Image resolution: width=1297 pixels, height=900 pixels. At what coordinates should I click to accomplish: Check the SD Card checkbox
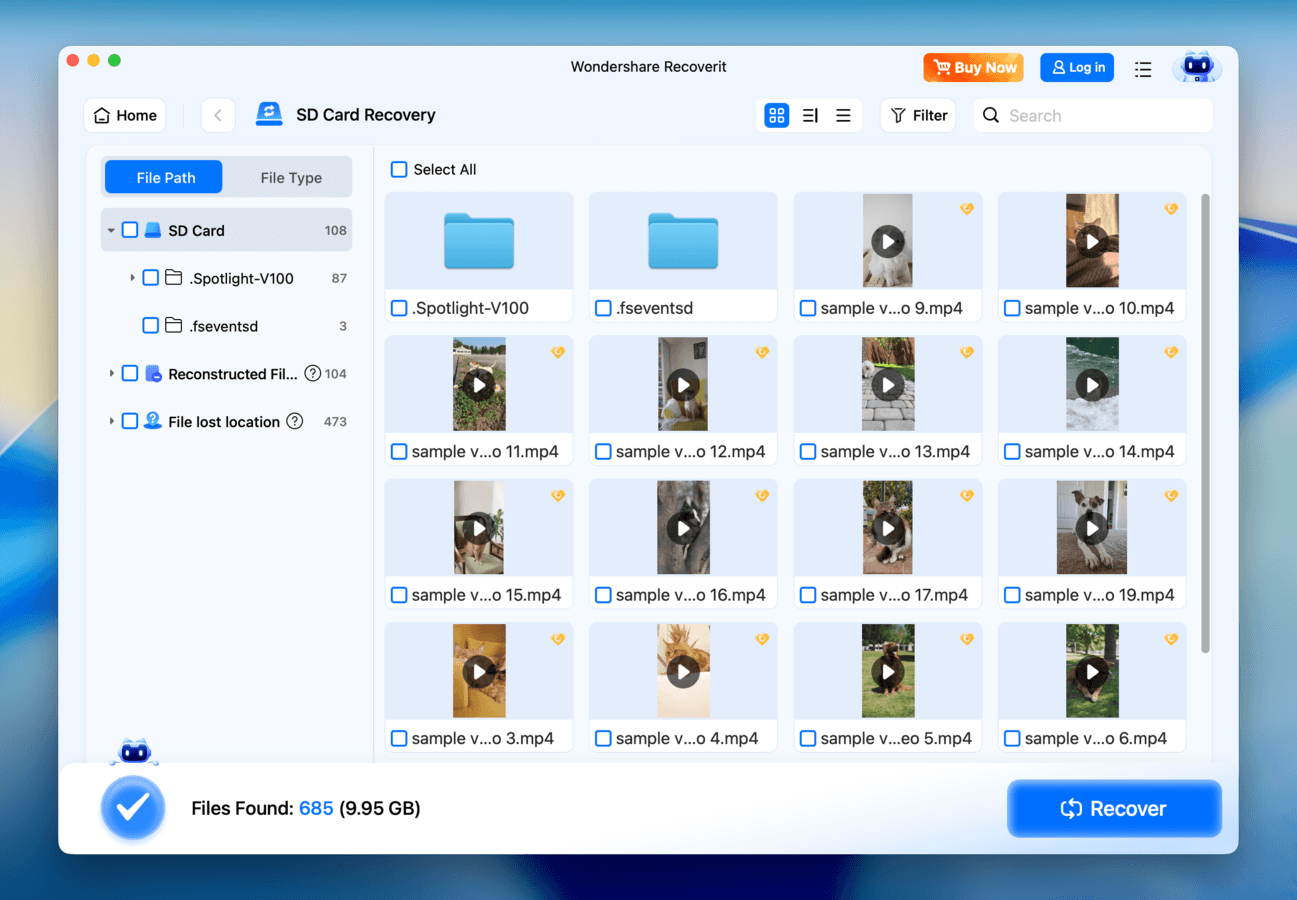[130, 229]
